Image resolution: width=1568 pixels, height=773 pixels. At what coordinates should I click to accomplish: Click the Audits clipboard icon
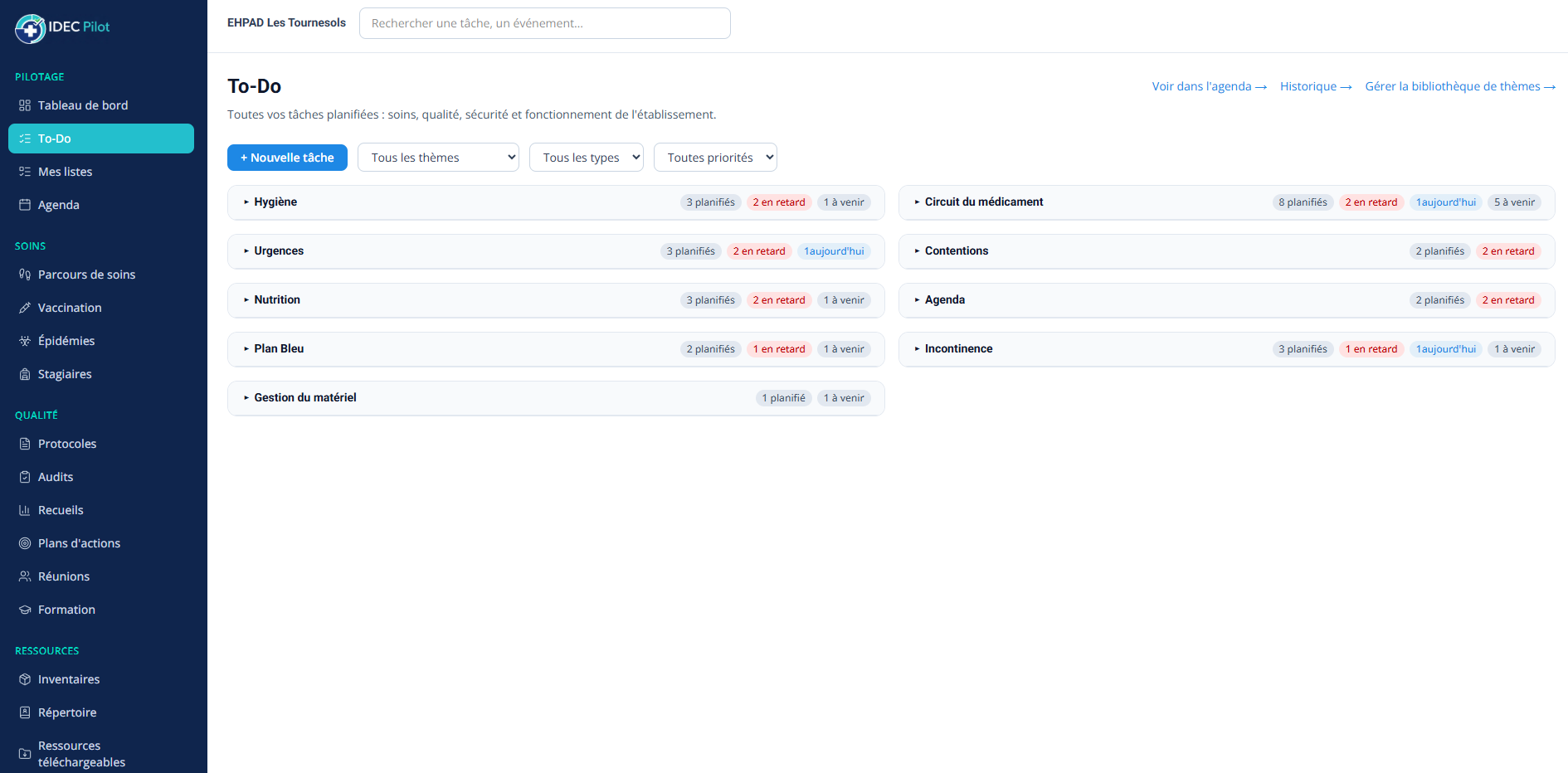tap(25, 477)
